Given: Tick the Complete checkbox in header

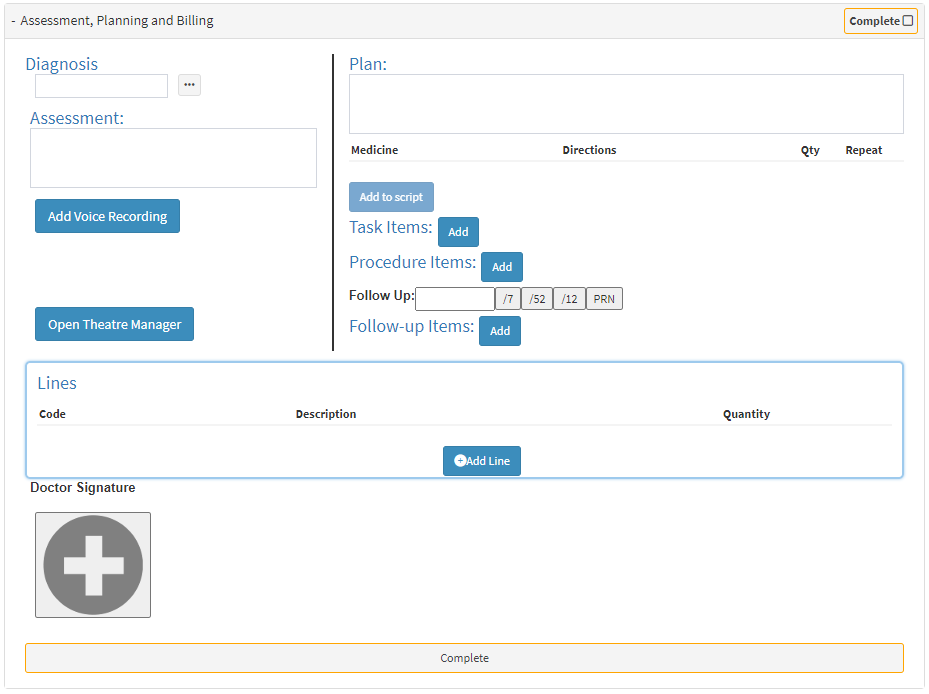Looking at the screenshot, I should click(x=908, y=21).
